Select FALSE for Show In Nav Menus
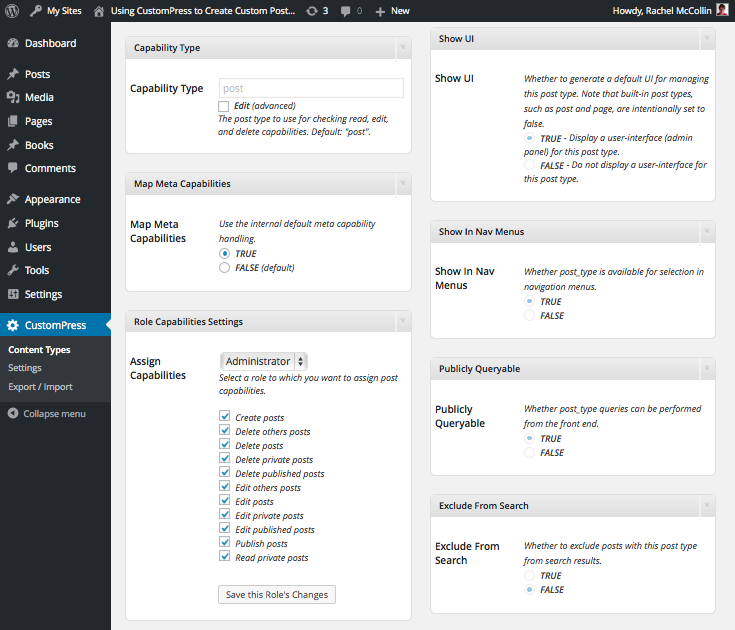Screen dimensions: 735x630 (x=529, y=315)
